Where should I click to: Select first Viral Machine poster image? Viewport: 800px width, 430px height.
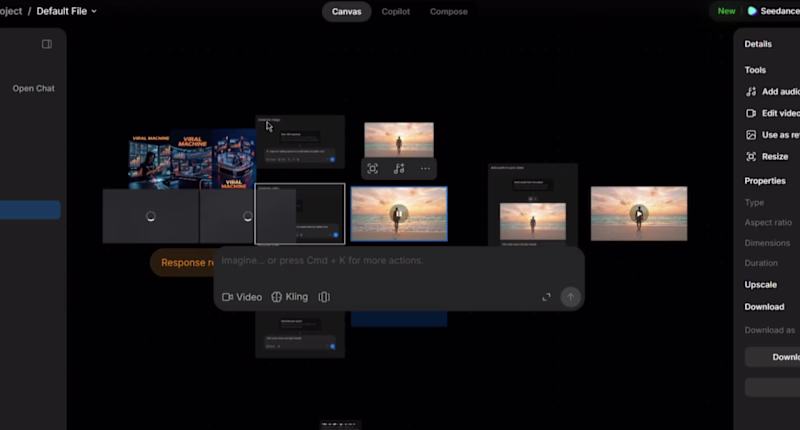pos(149,162)
